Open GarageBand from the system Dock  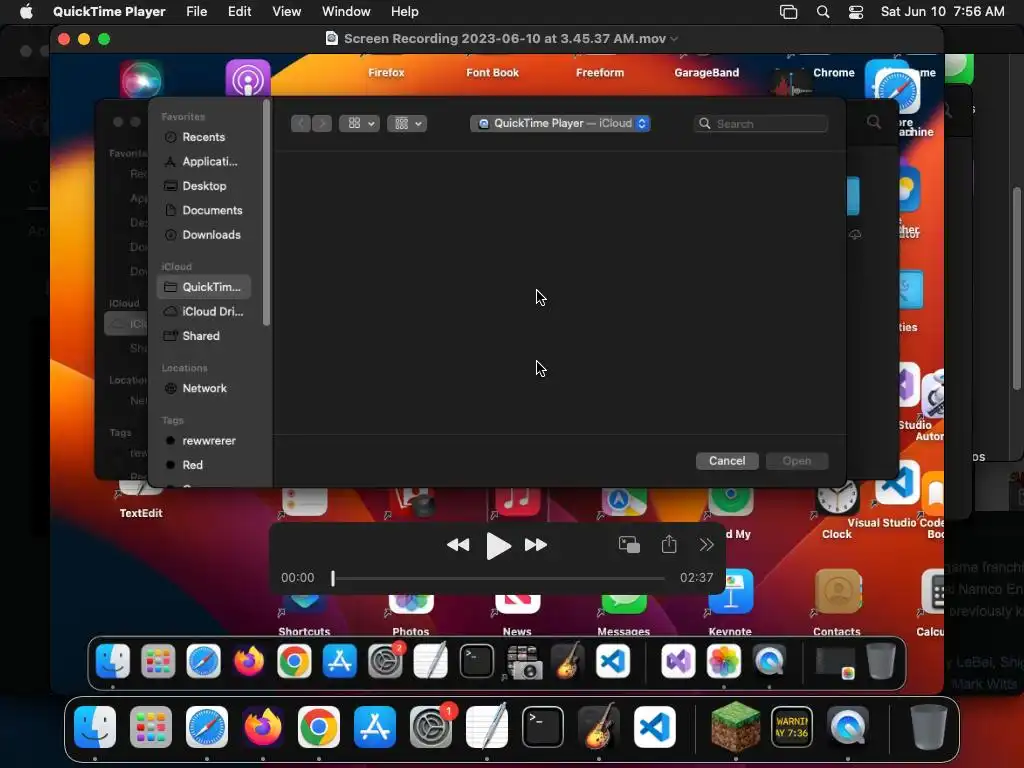coord(599,727)
